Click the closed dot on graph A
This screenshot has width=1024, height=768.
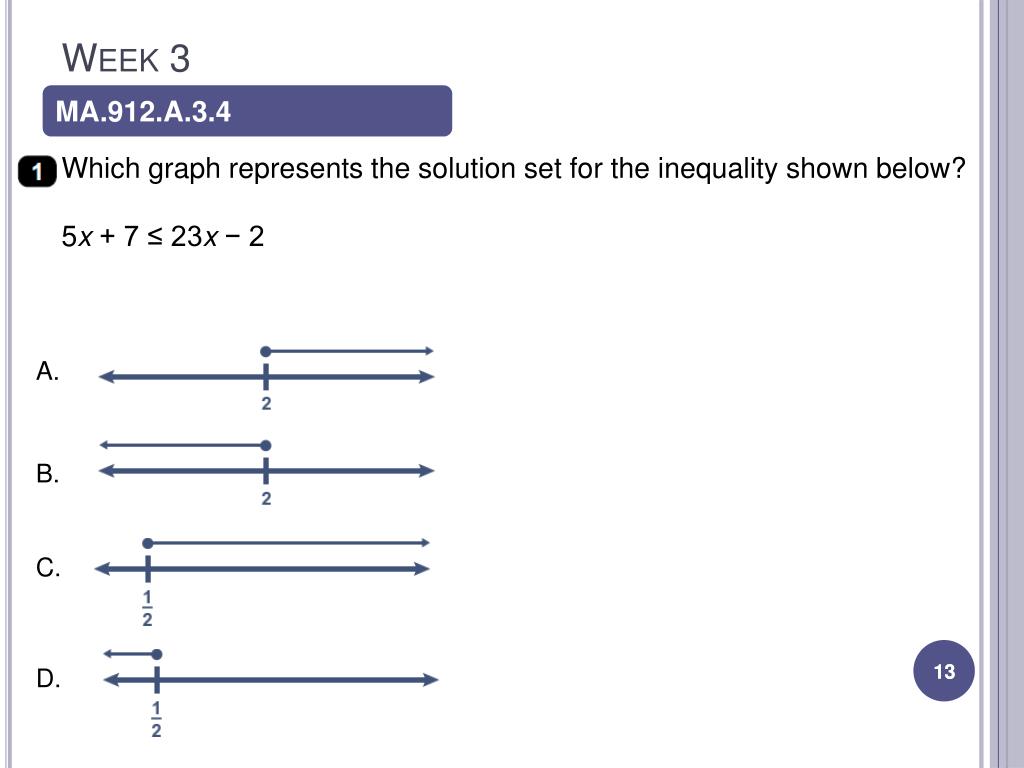(265, 352)
